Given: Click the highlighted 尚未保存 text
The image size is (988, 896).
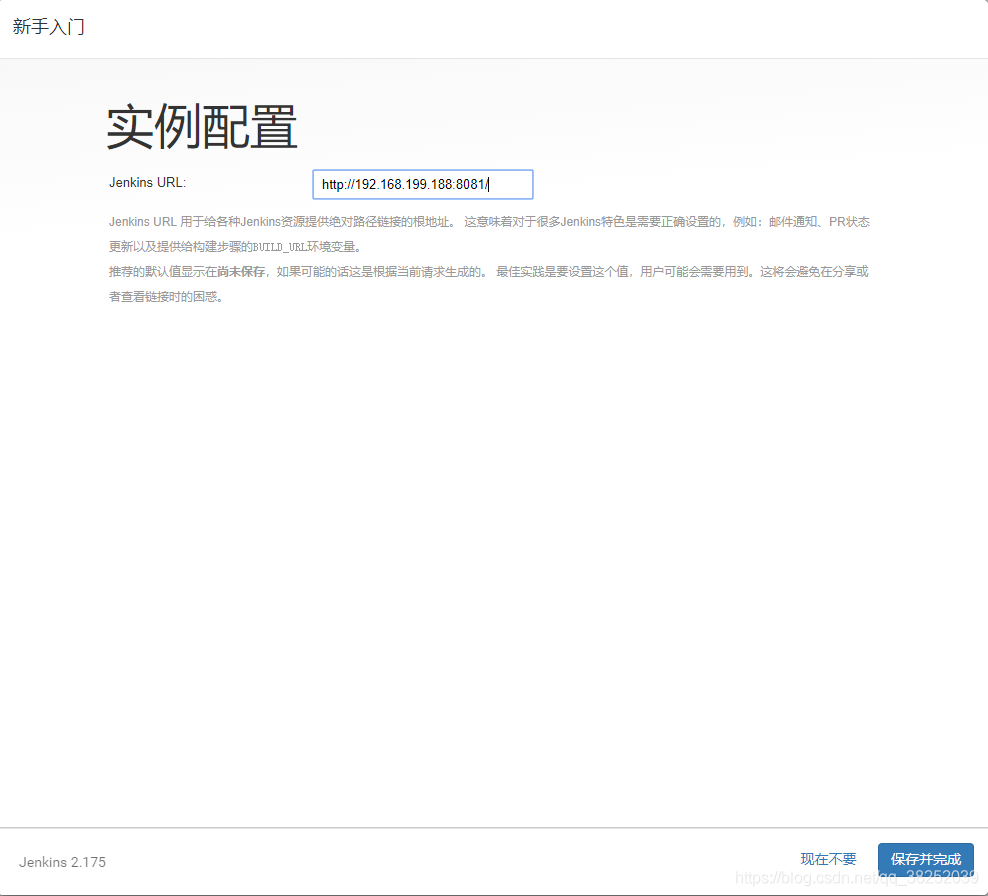Looking at the screenshot, I should (236, 271).
